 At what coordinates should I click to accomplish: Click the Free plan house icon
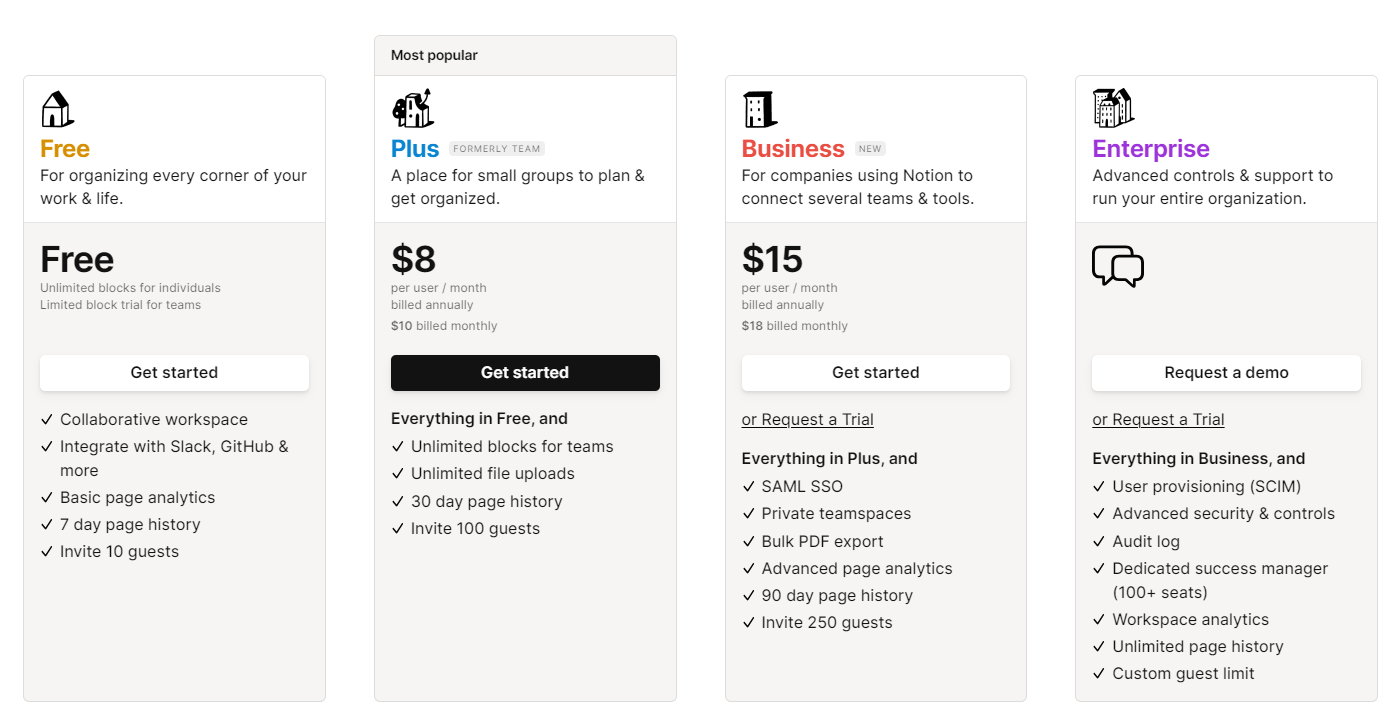[56, 108]
